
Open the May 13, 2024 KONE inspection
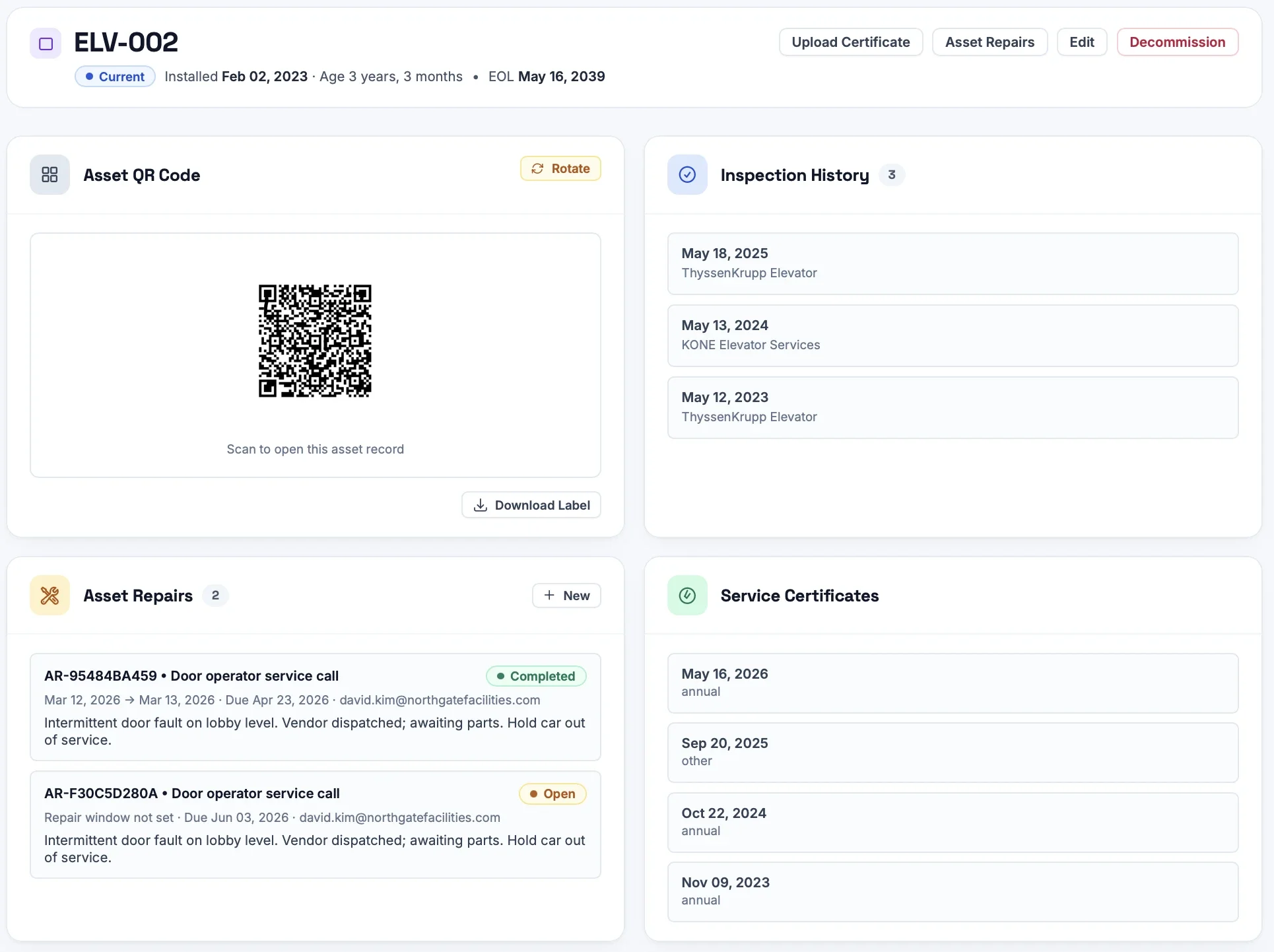[953, 335]
